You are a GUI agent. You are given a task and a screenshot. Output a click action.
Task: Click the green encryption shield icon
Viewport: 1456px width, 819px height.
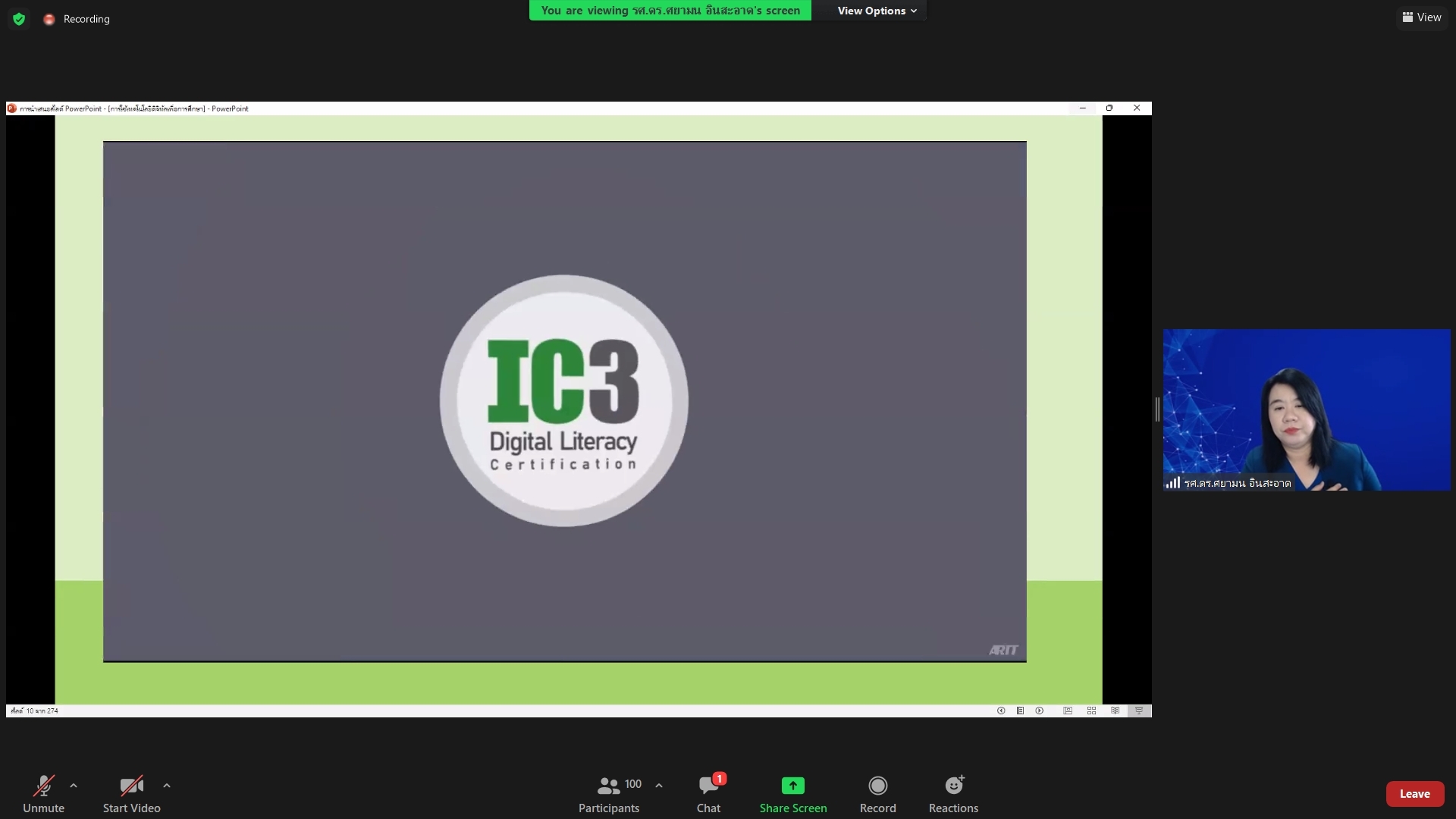(19, 19)
